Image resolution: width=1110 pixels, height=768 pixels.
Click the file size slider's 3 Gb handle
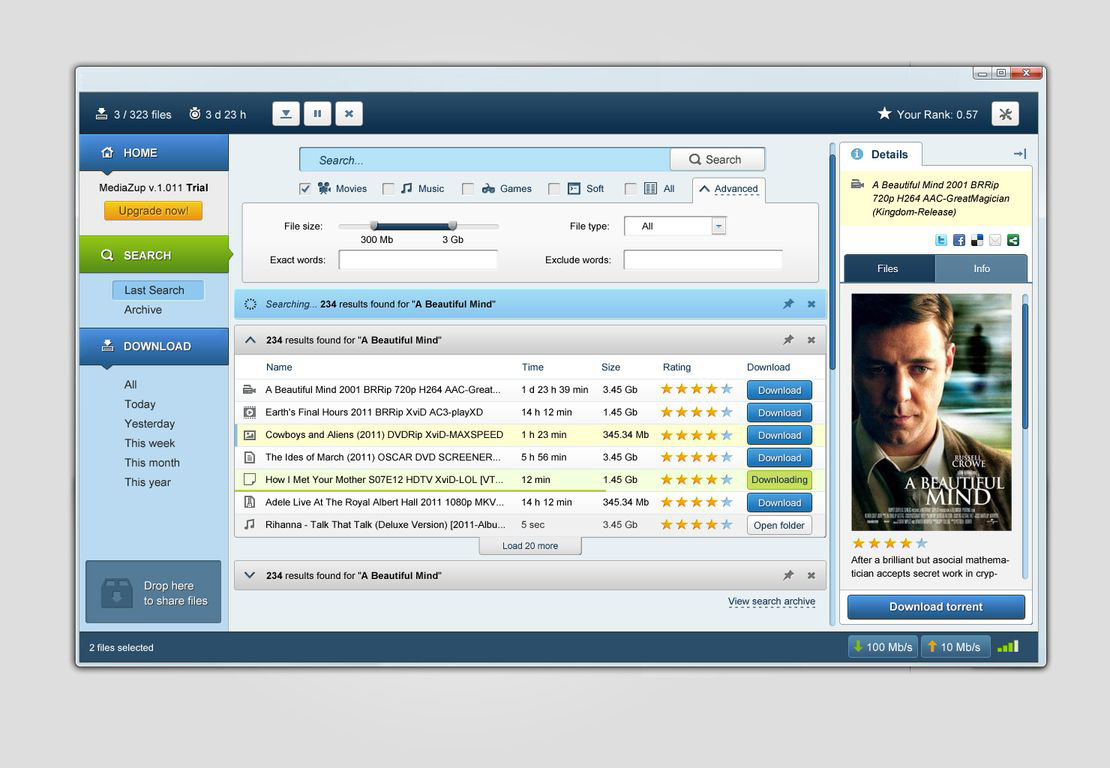(452, 226)
